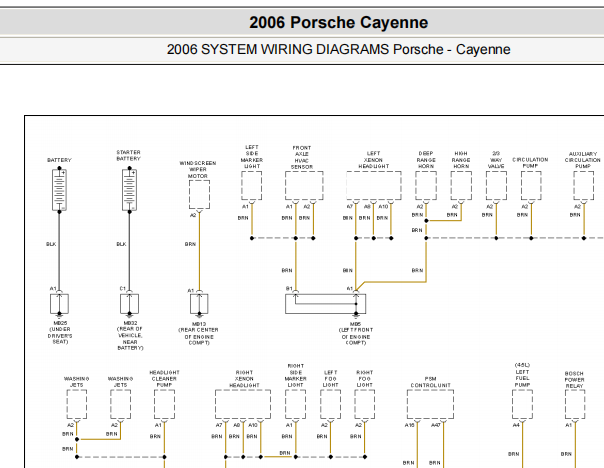This screenshot has height=468, width=604.
Task: Select the RIGHT XENON HEADLIGHT label
Action: 244,379
